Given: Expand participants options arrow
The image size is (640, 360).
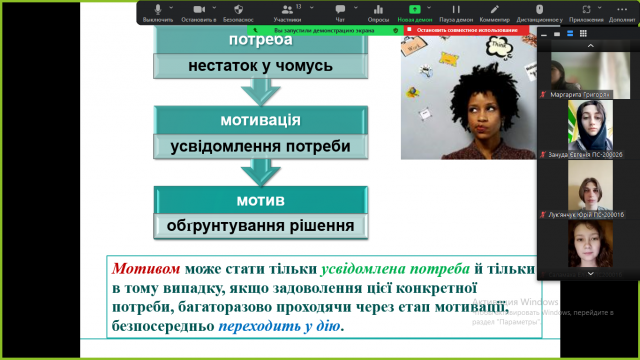Looking at the screenshot, I should [312, 7].
